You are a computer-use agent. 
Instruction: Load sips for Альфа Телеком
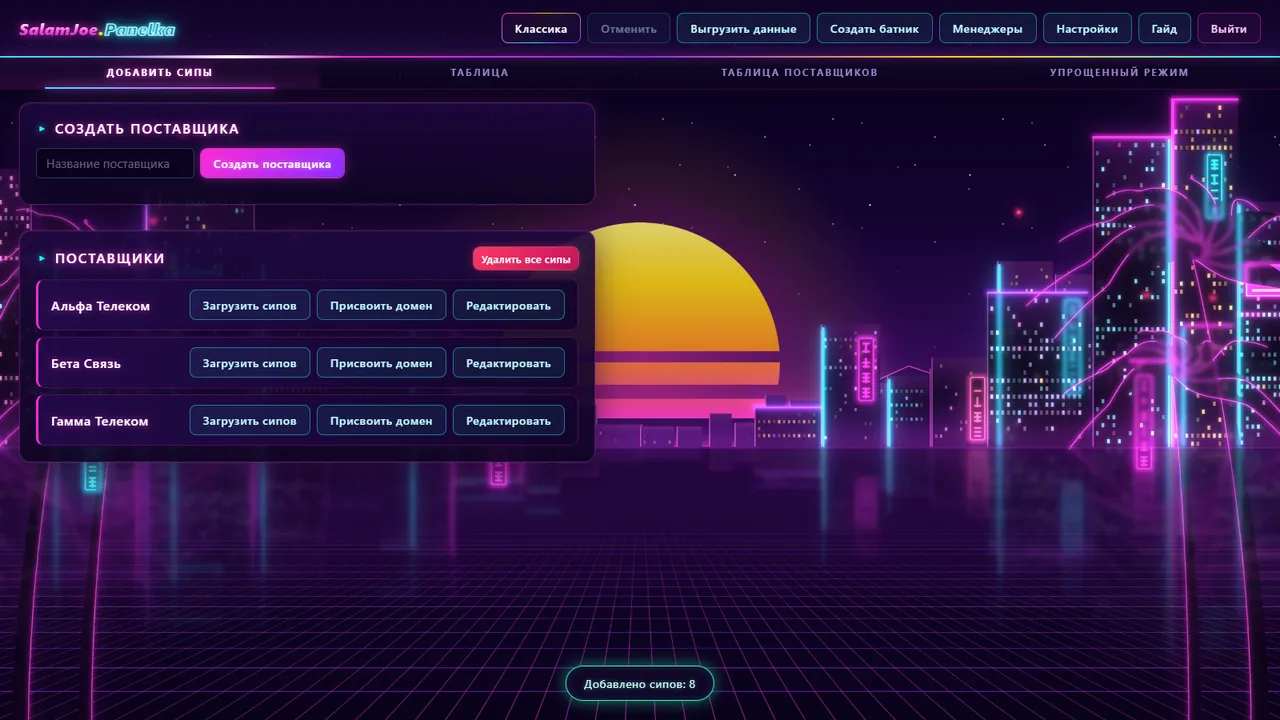pyautogui.click(x=250, y=305)
